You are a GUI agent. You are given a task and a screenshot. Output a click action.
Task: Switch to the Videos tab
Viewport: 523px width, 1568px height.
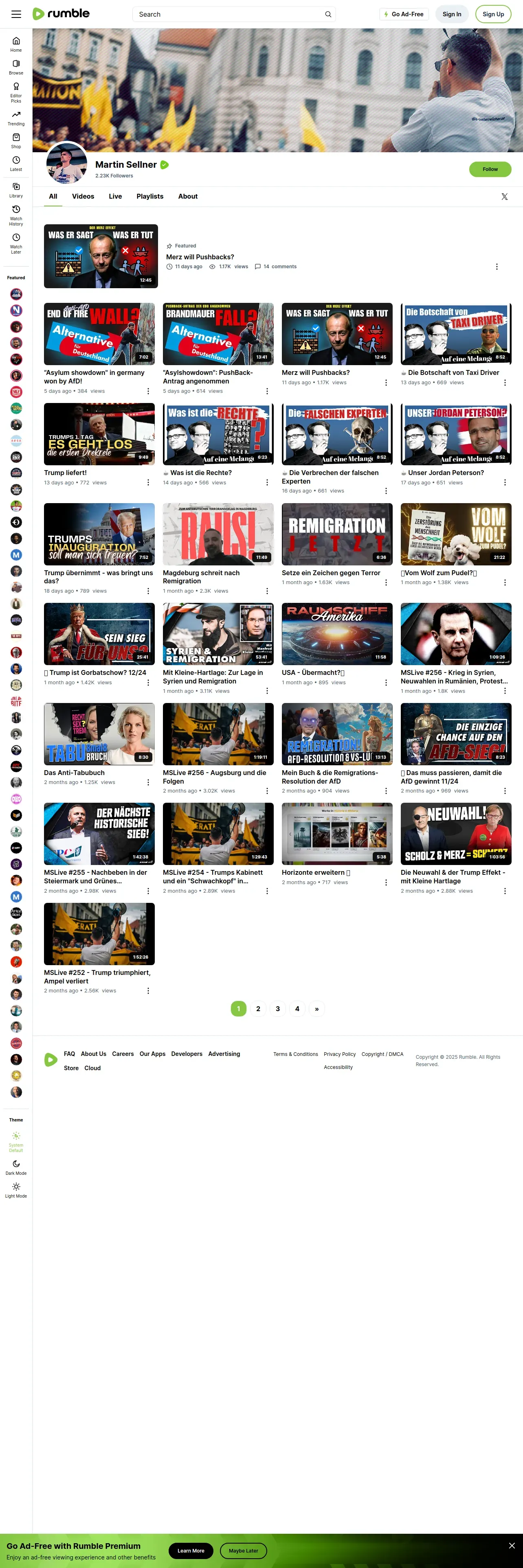(x=83, y=197)
